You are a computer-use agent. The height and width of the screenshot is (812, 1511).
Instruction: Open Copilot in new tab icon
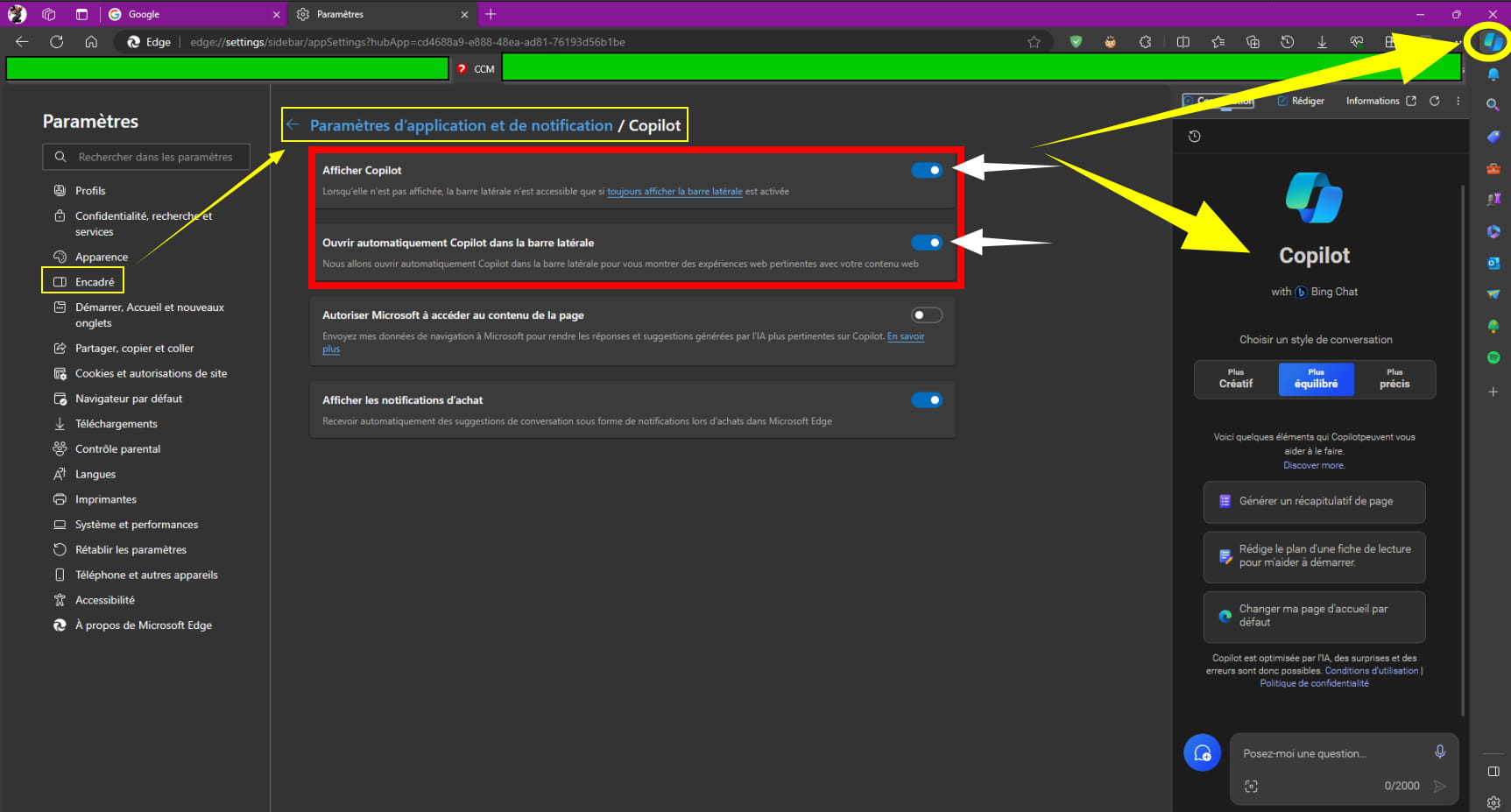coord(1410,101)
